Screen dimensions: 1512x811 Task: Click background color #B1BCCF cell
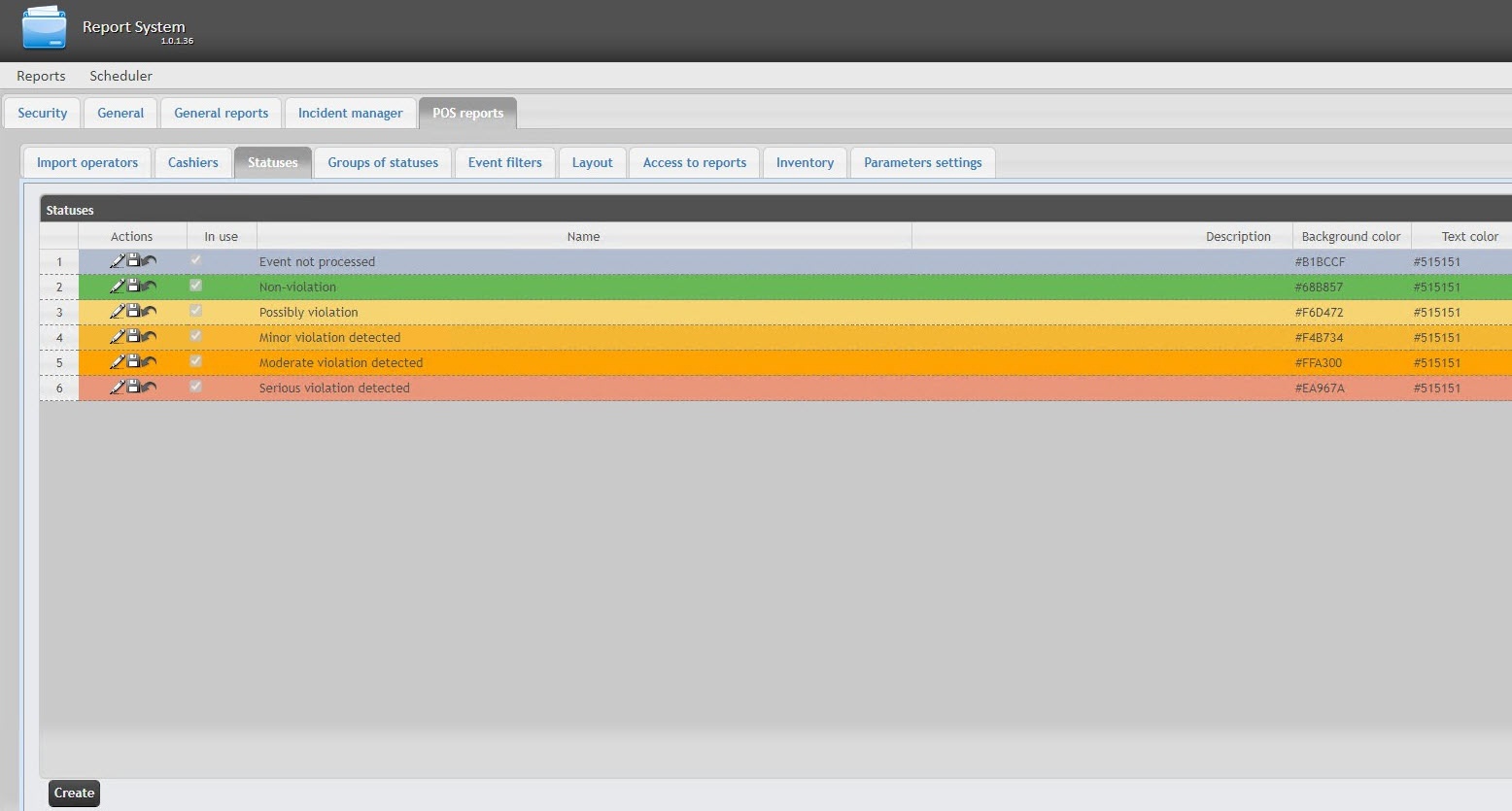pyautogui.click(x=1351, y=261)
